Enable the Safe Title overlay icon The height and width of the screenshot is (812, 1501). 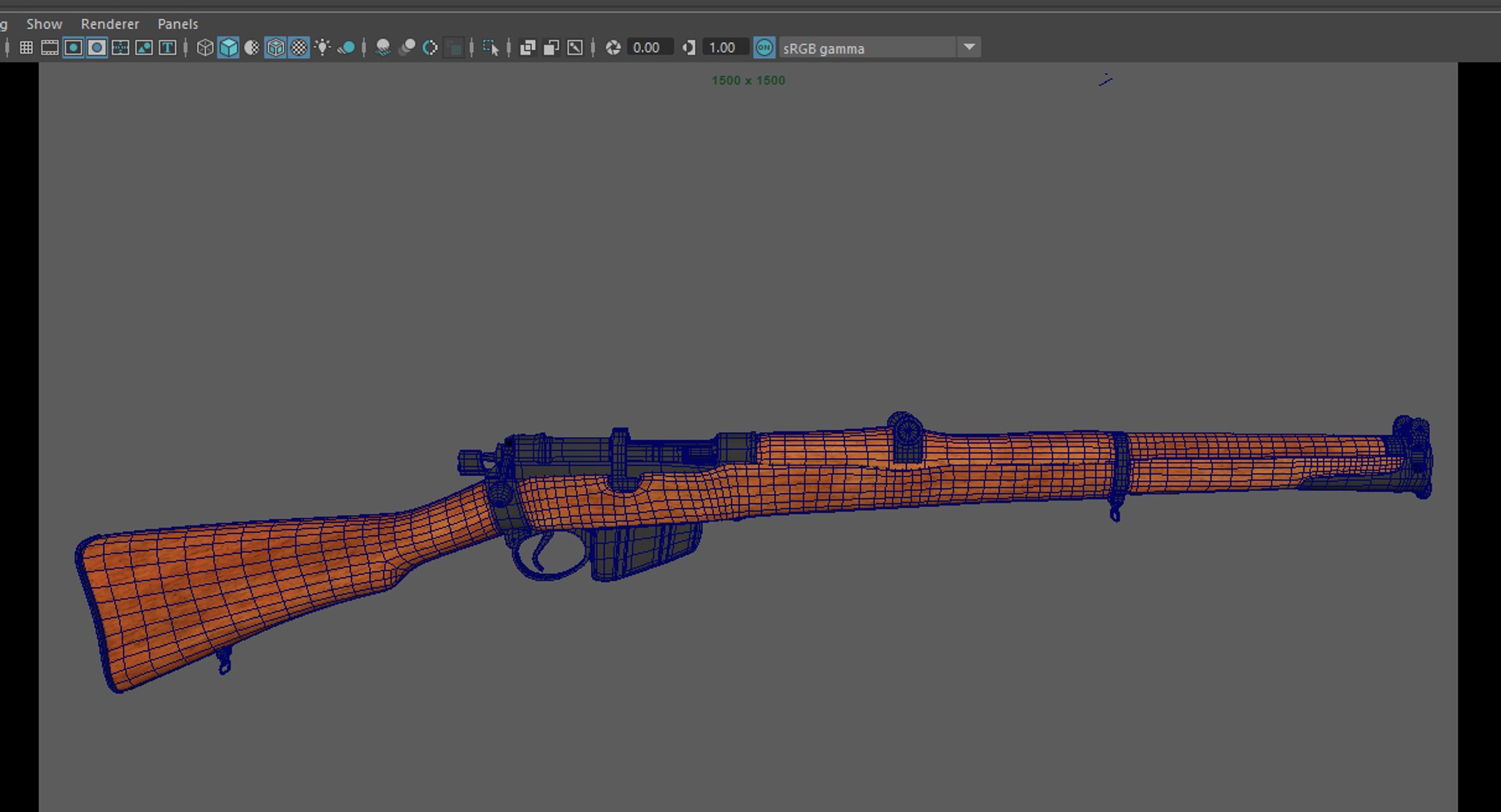(x=167, y=48)
